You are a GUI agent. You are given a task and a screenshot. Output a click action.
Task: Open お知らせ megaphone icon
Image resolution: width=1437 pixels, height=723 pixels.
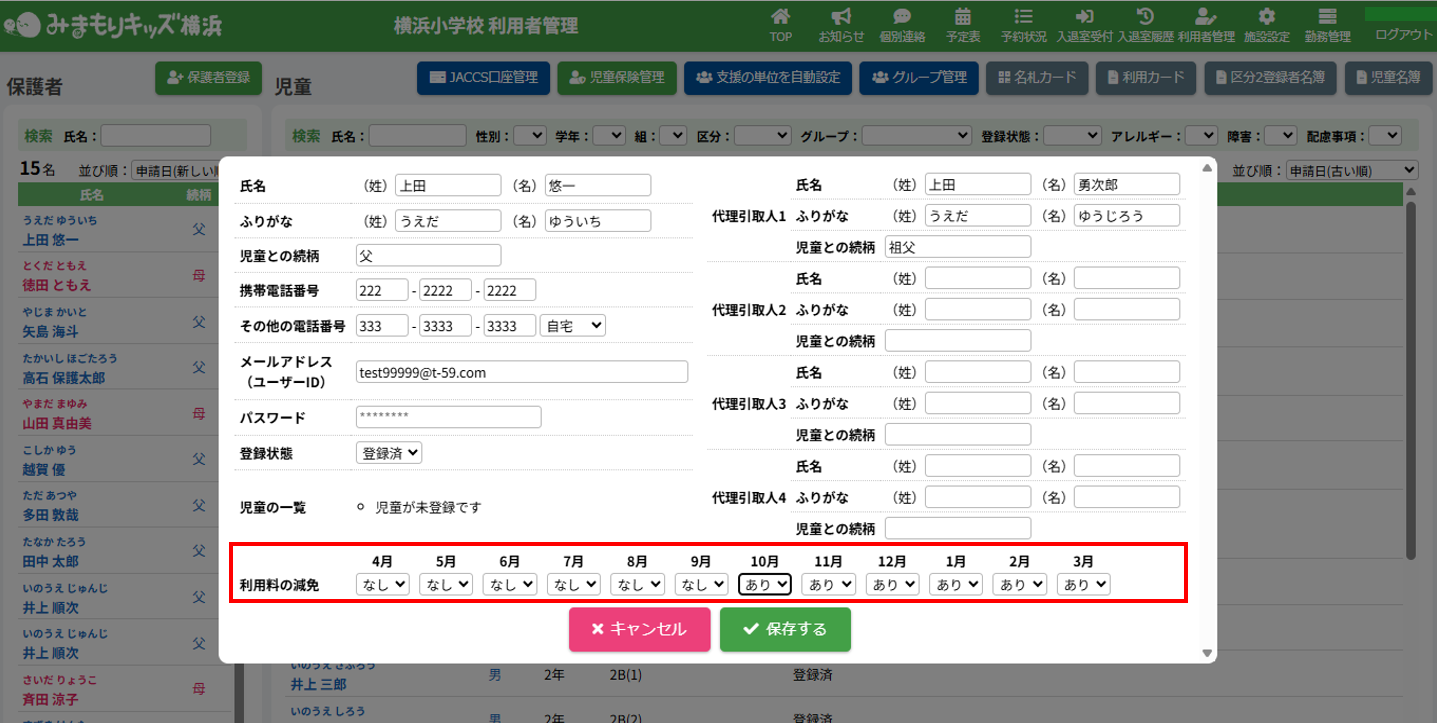[841, 17]
